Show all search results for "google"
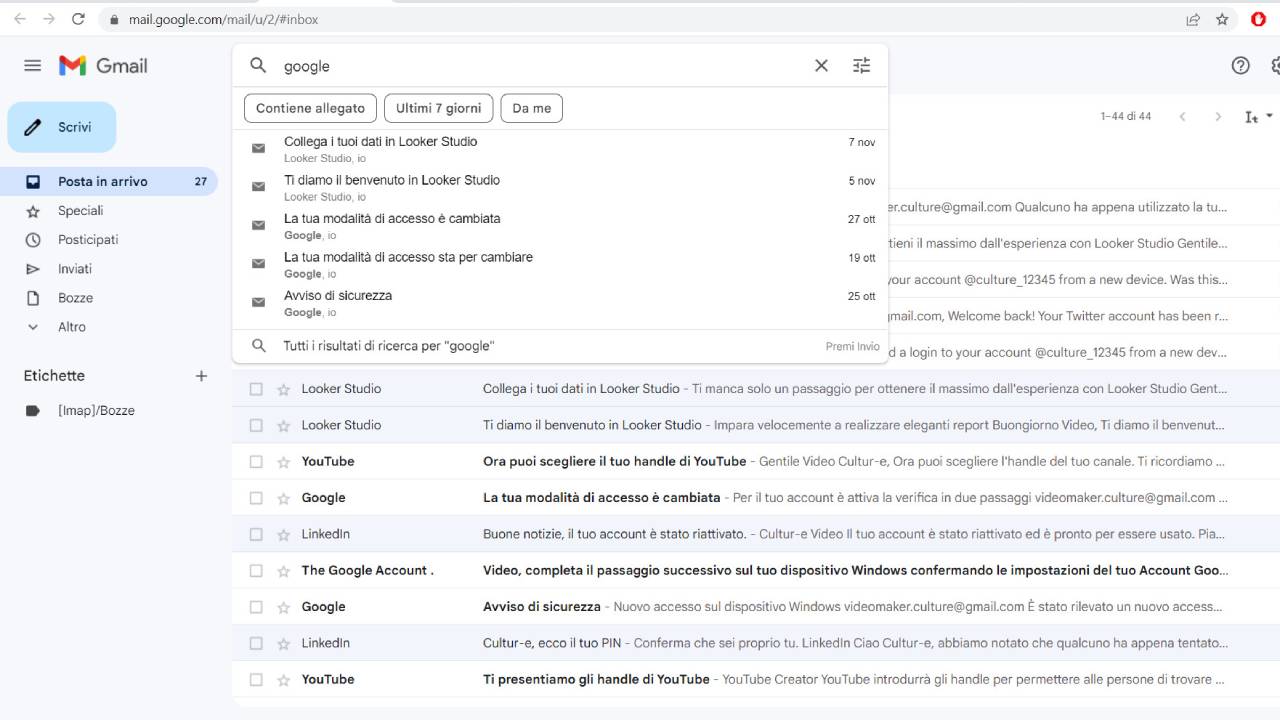 560,346
